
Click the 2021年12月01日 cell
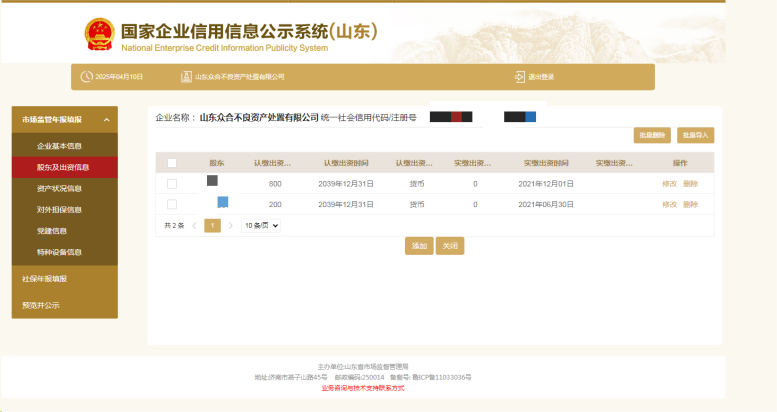click(546, 184)
